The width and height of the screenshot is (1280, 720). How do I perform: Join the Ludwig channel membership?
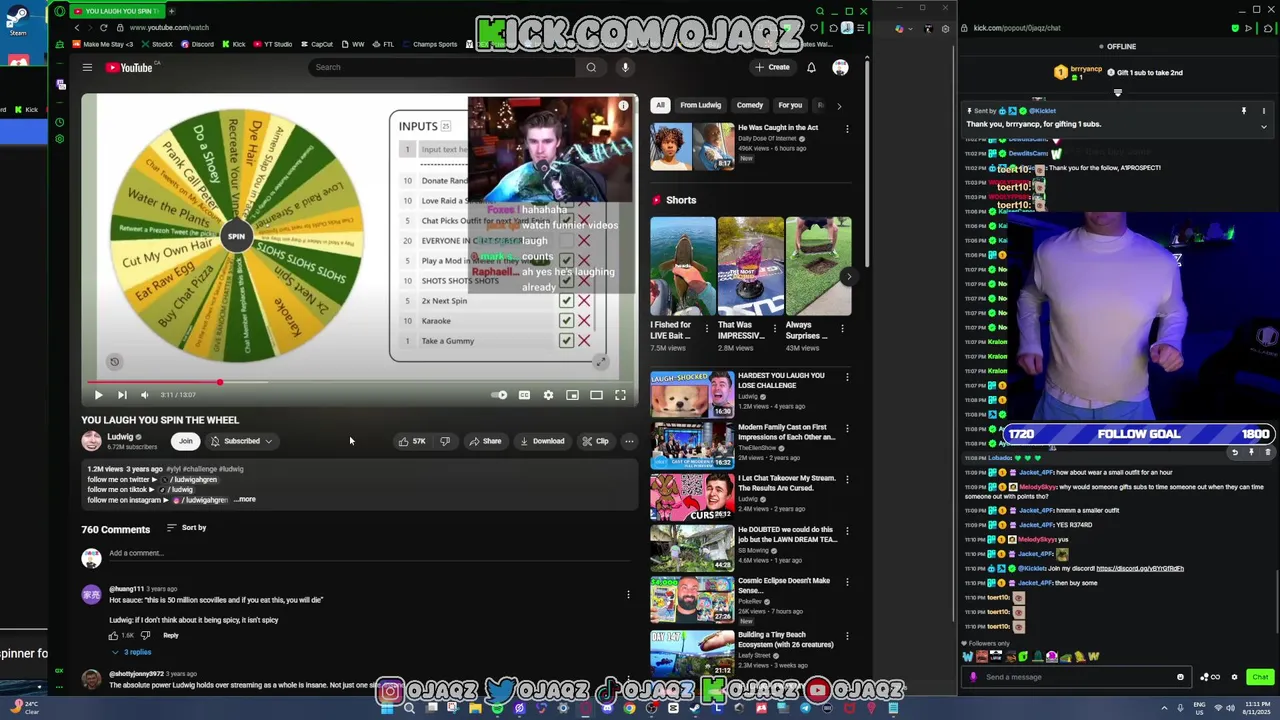(185, 441)
